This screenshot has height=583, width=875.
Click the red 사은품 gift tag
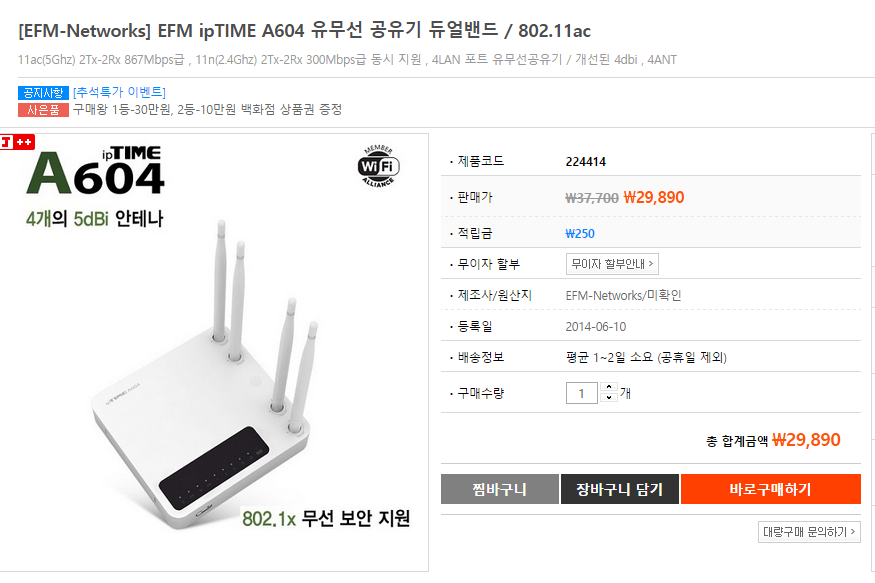click(43, 109)
